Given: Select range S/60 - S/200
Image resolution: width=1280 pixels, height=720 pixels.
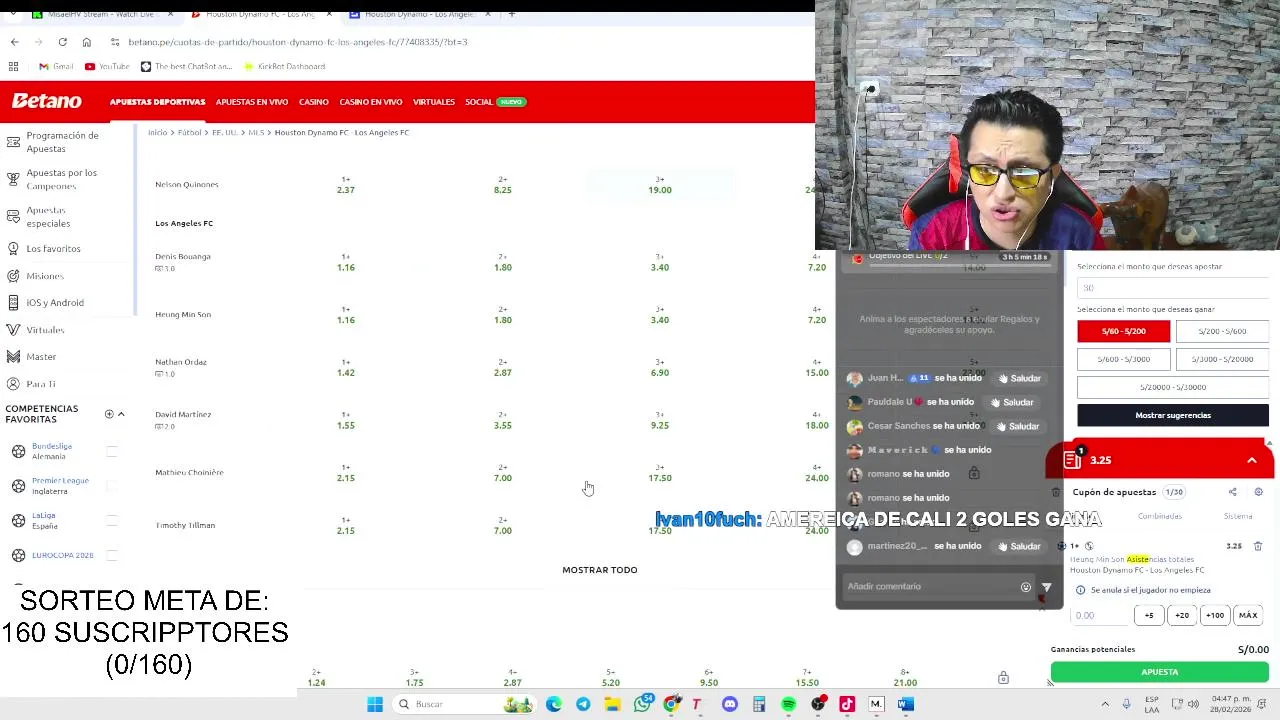Looking at the screenshot, I should pyautogui.click(x=1123, y=331).
